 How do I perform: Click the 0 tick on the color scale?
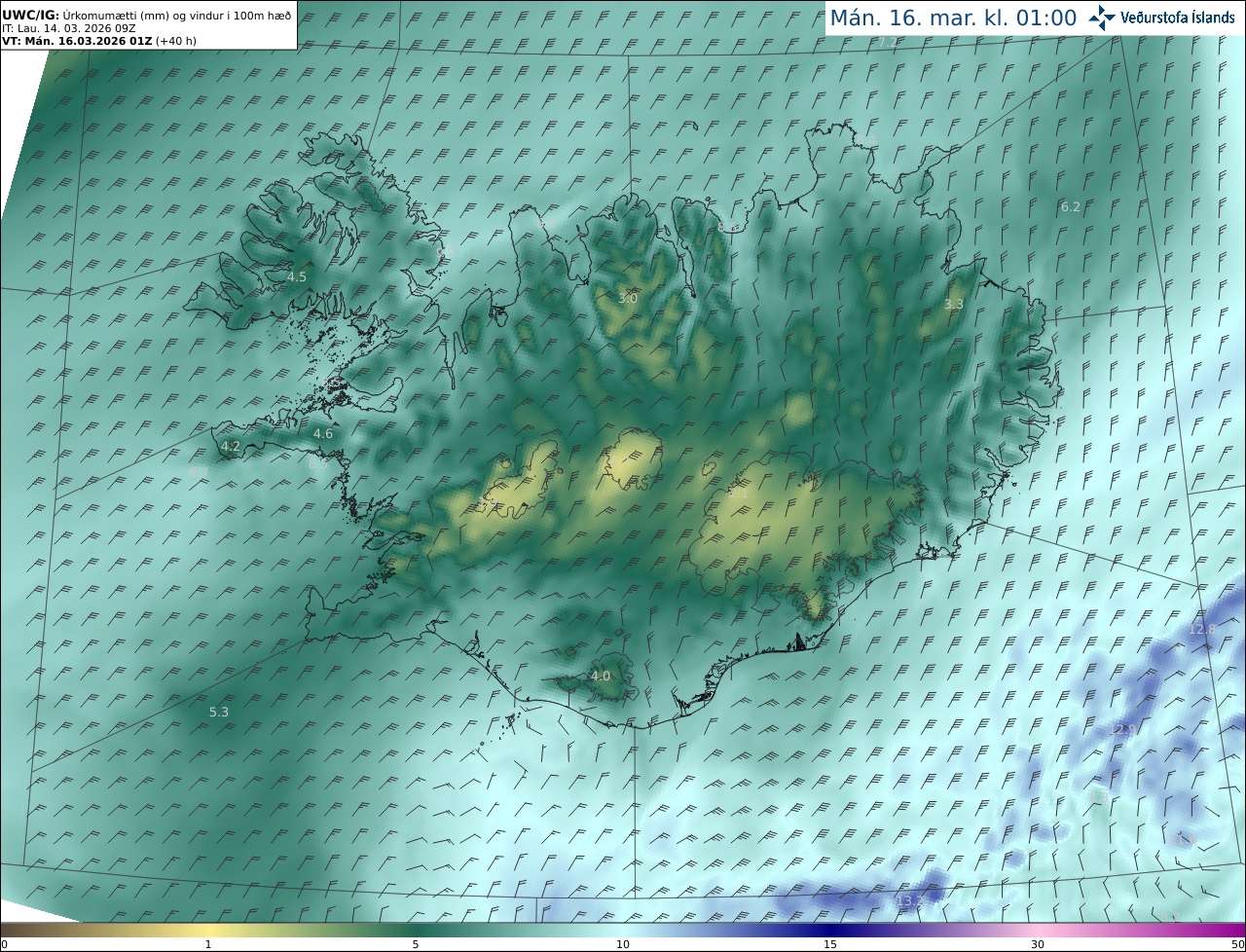[x=4, y=944]
